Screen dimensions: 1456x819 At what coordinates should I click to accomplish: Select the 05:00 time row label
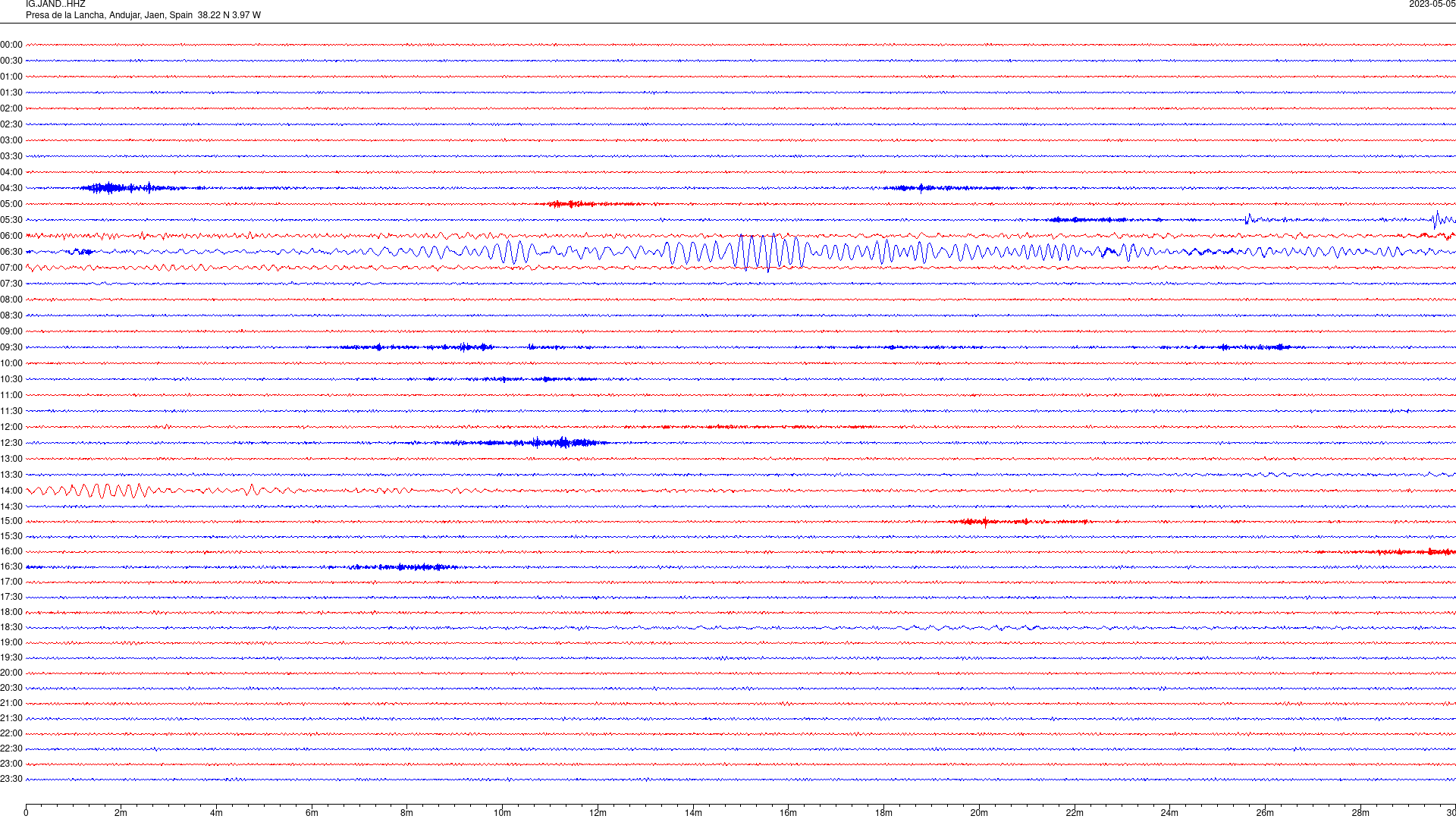11,204
